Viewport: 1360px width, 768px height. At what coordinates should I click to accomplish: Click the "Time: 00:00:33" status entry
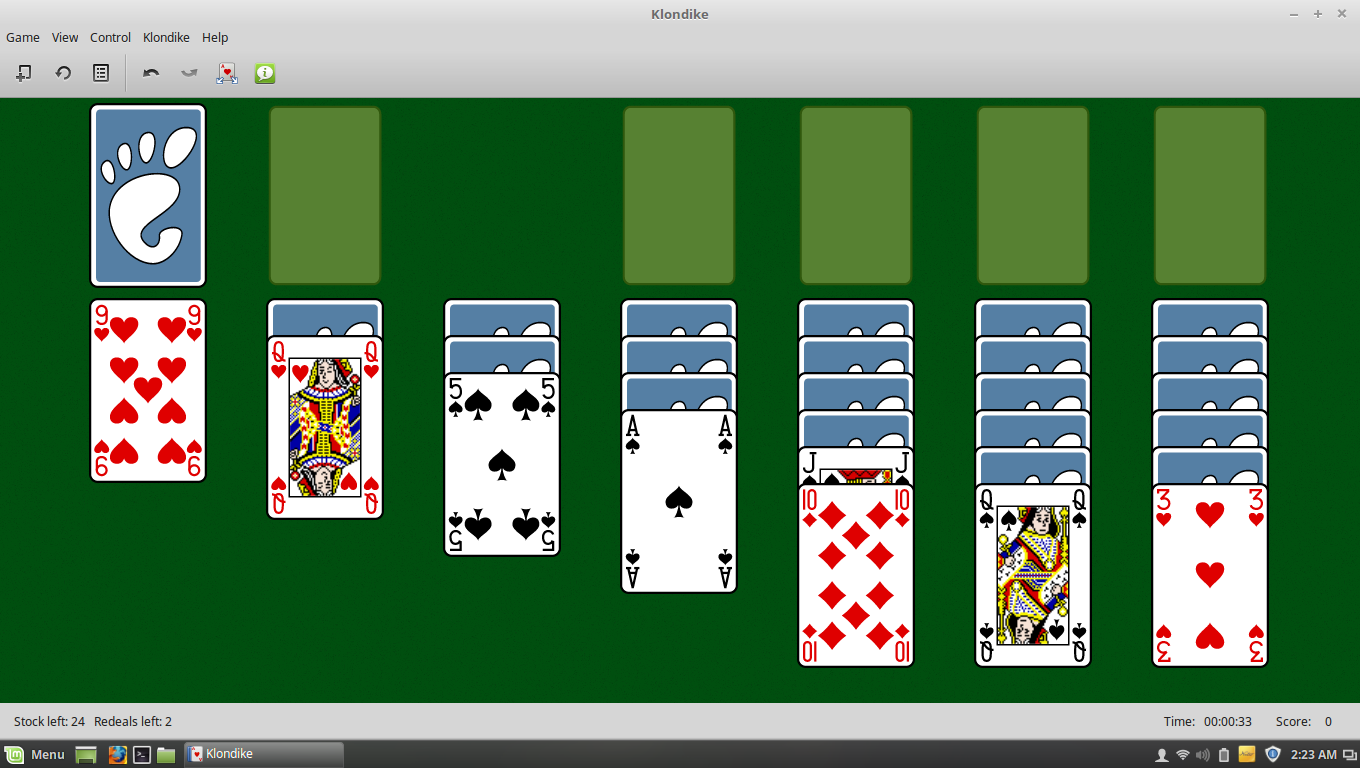tap(1208, 721)
